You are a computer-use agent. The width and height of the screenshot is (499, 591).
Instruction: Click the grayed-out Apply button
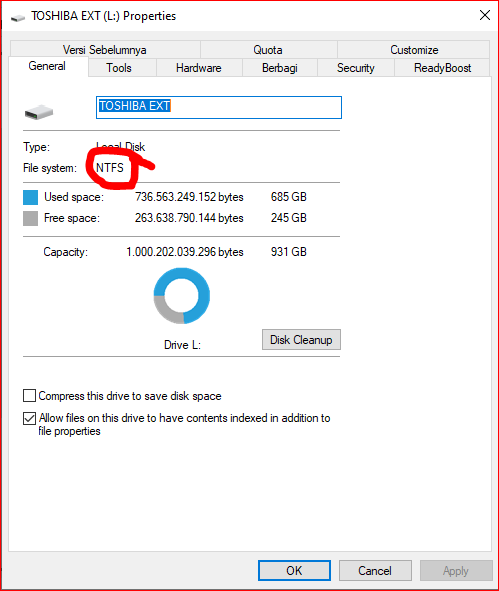(x=456, y=570)
